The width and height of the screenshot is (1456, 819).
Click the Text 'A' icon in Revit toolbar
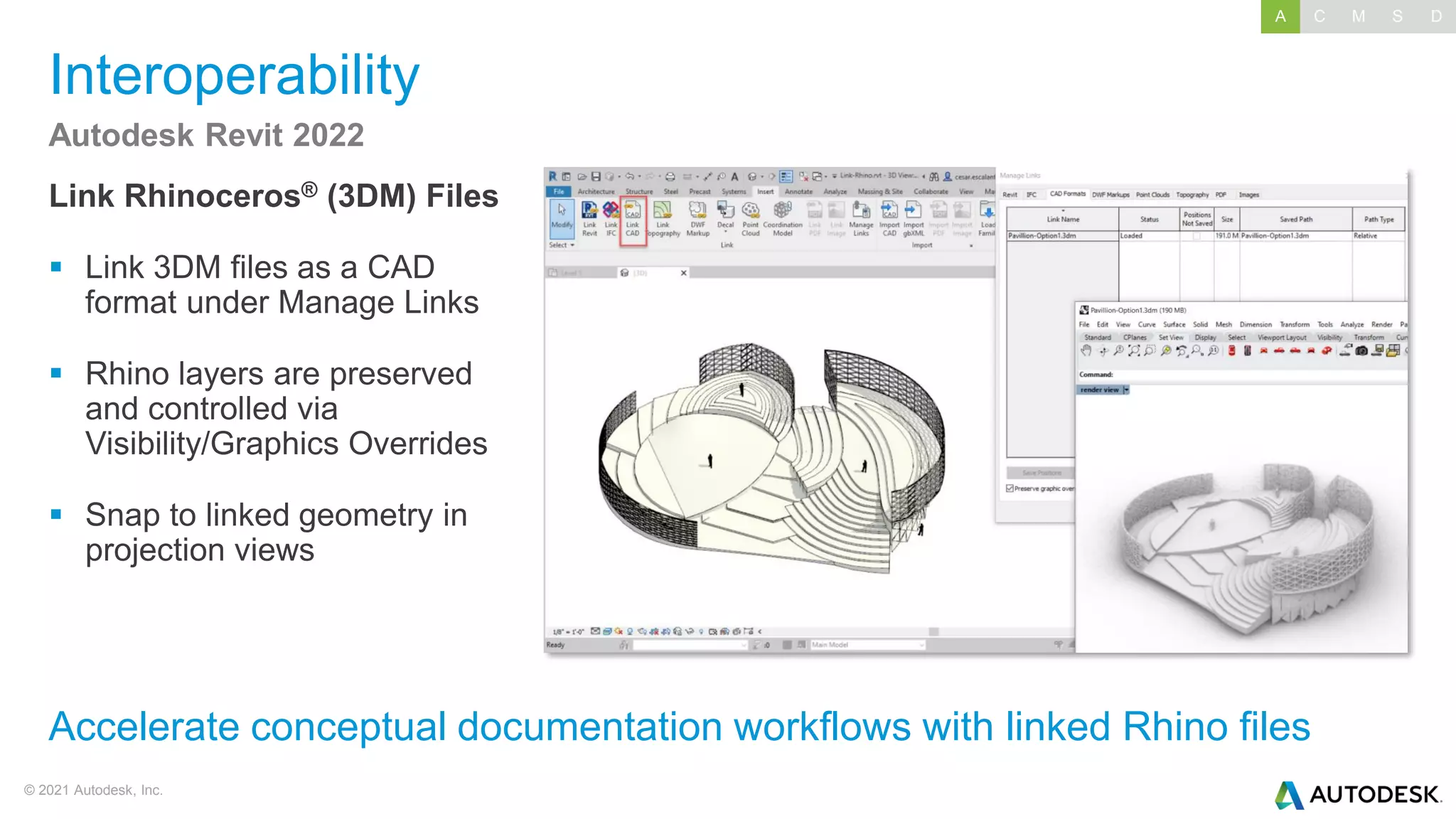(734, 176)
